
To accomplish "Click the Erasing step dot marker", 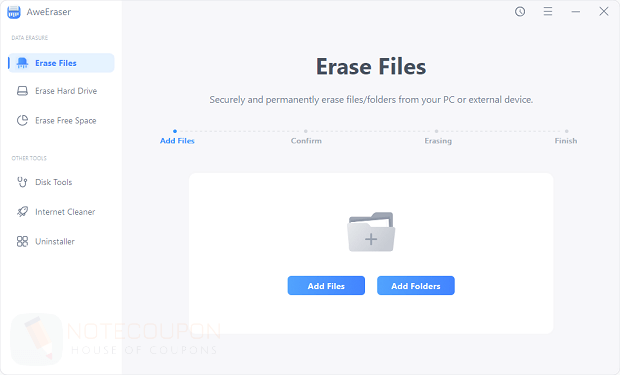I will pos(437,131).
